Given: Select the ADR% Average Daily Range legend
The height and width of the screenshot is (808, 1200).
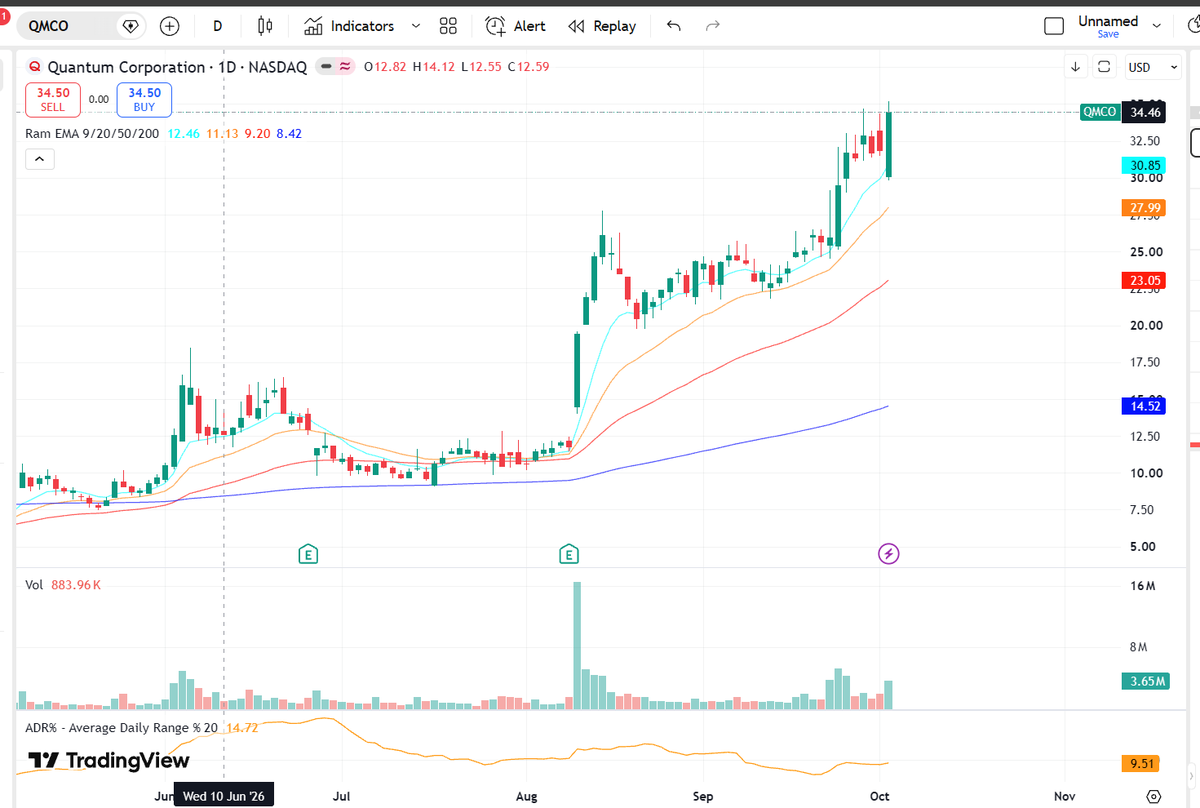Looking at the screenshot, I should tap(123, 728).
